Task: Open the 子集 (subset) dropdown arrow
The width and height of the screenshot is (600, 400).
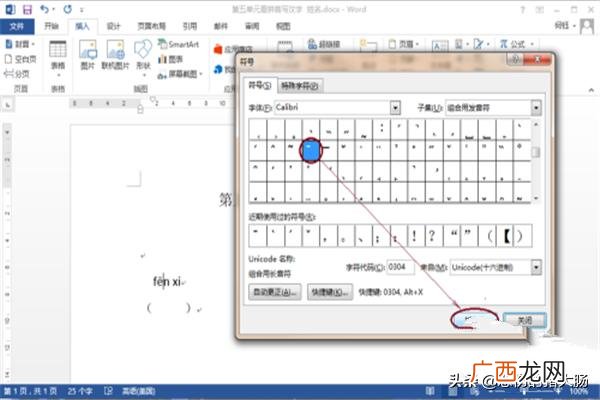Action: [536, 108]
